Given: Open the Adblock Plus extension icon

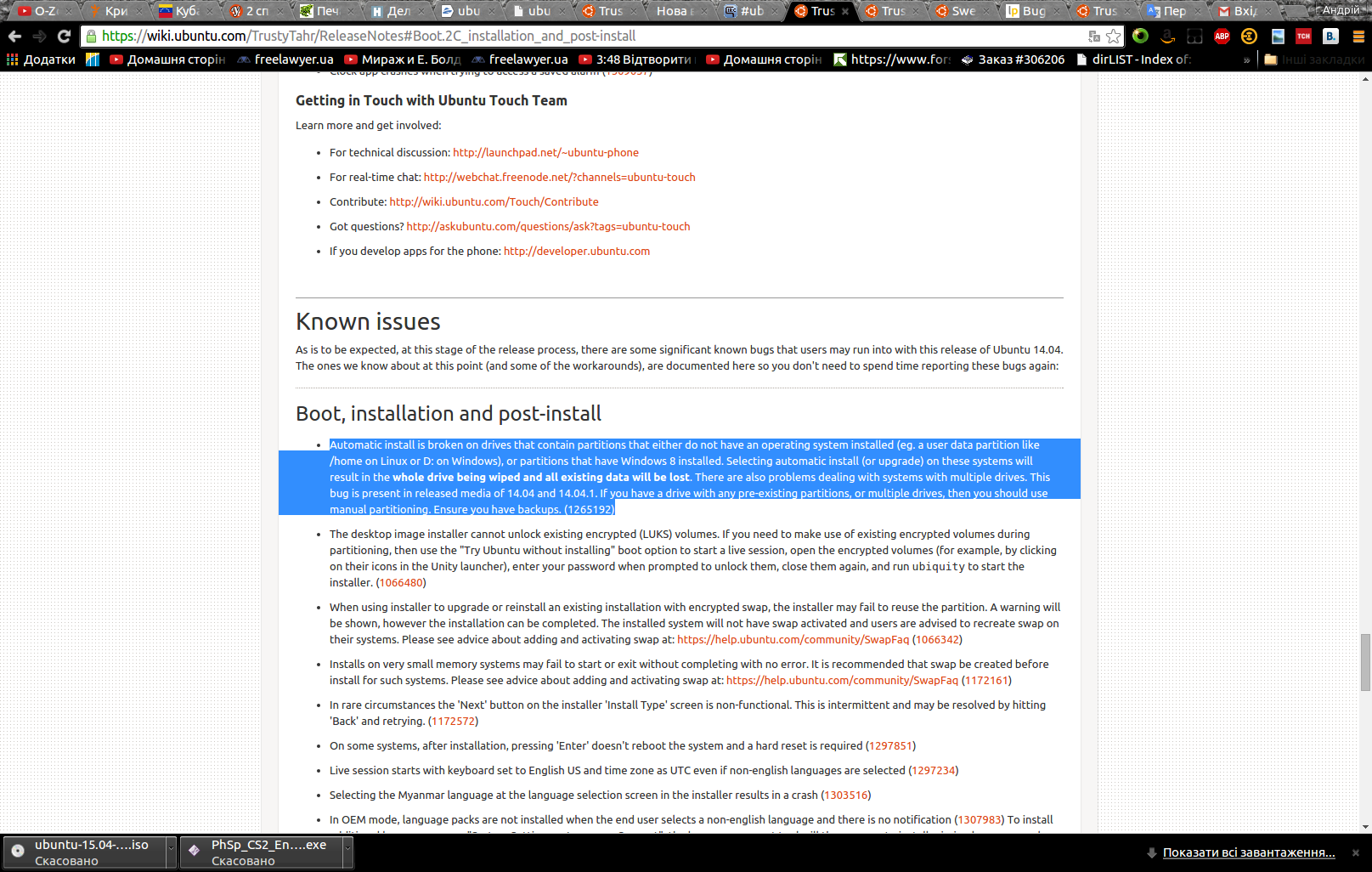Looking at the screenshot, I should click(1222, 37).
